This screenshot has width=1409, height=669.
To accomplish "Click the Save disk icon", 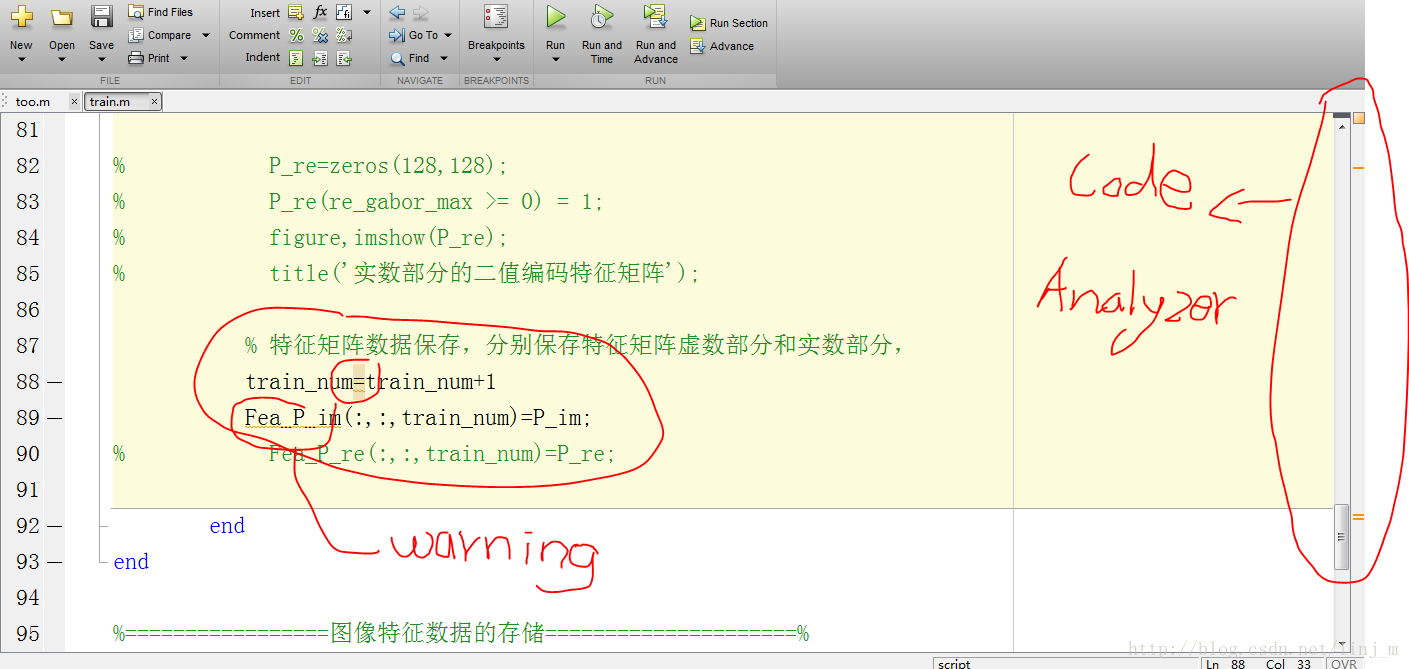I will click(x=101, y=17).
